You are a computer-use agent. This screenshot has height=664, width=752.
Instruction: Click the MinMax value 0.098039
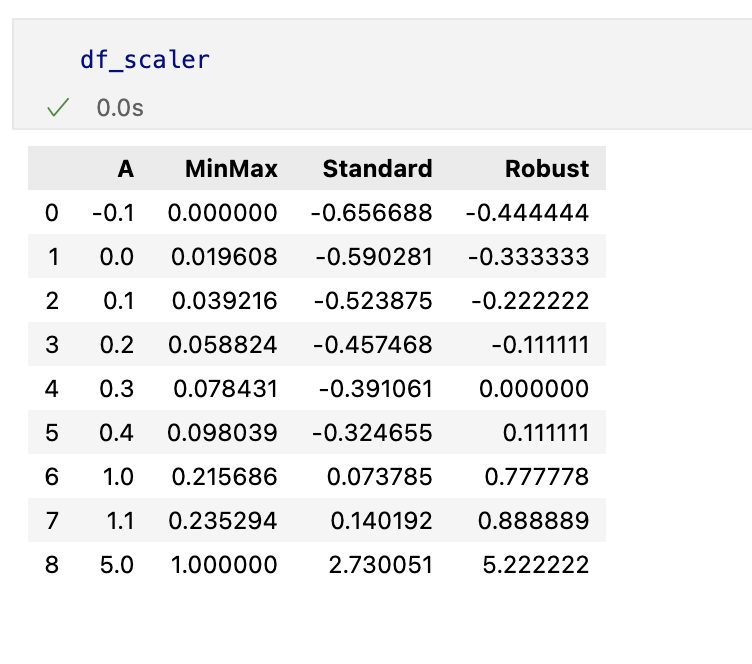[222, 433]
